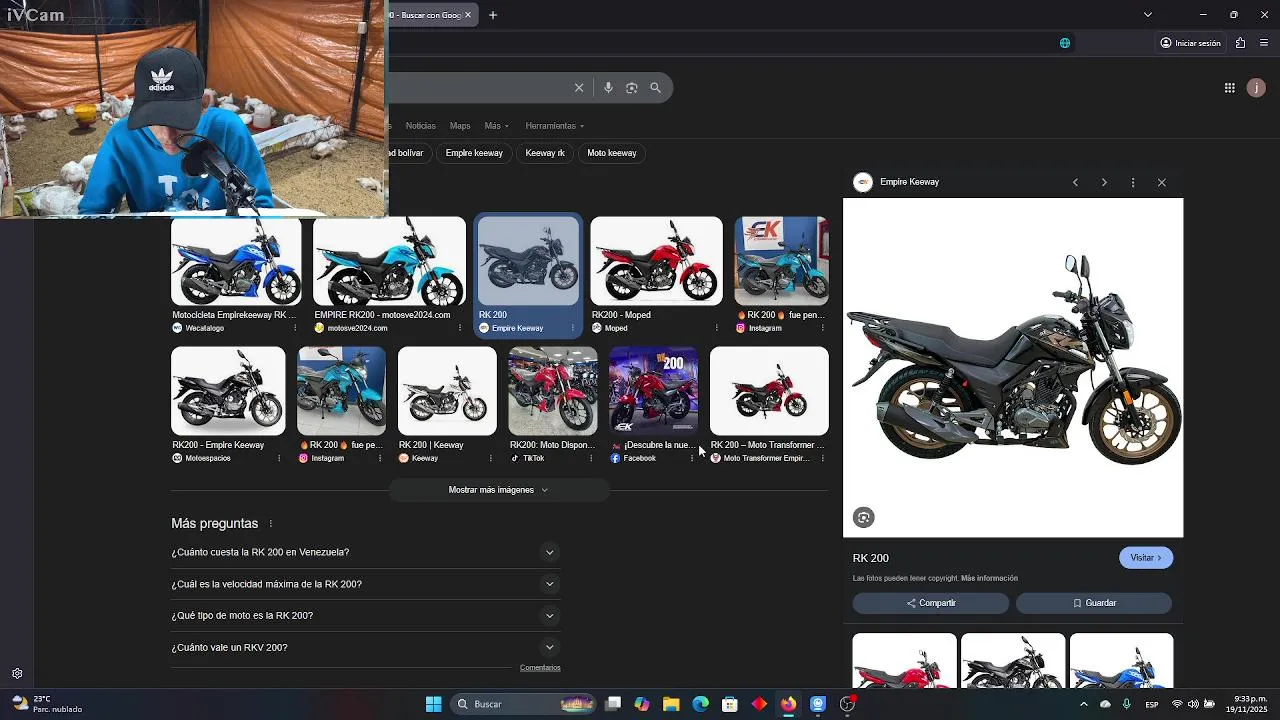This screenshot has height=720, width=1280.
Task: Switch to Maps search tab
Action: coord(460,126)
